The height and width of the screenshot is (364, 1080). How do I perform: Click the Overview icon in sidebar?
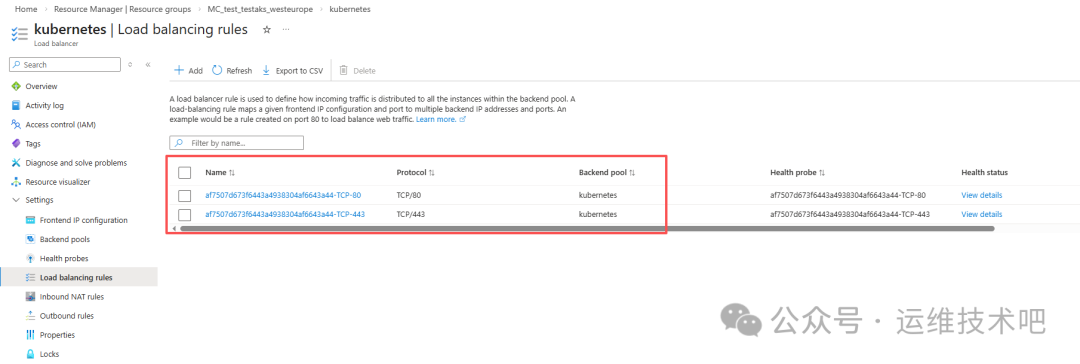click(x=17, y=86)
